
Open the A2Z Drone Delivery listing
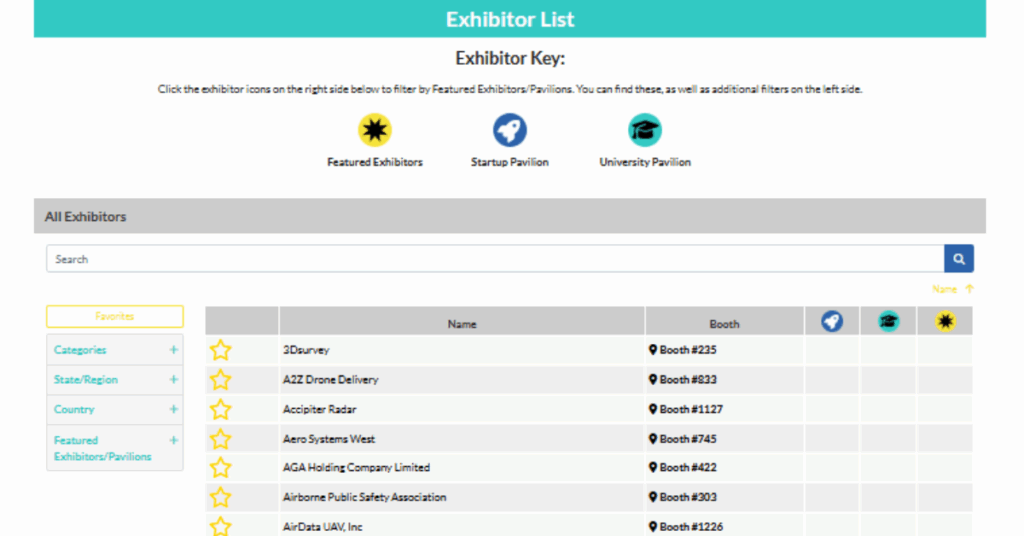point(330,379)
